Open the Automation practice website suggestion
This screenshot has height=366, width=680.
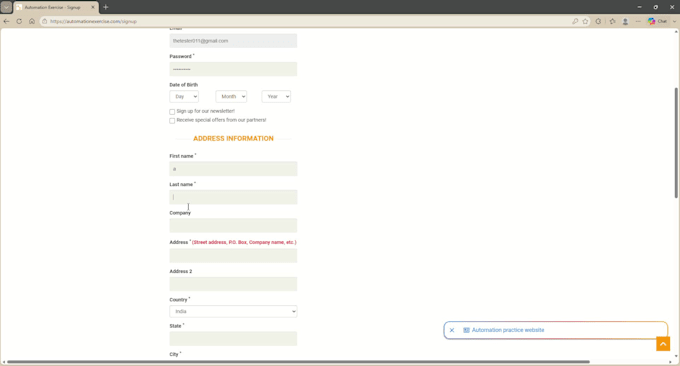click(508, 330)
